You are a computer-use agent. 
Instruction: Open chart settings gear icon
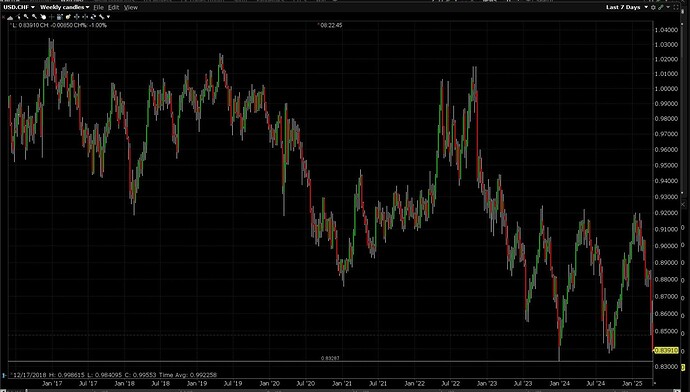tap(653, 7)
